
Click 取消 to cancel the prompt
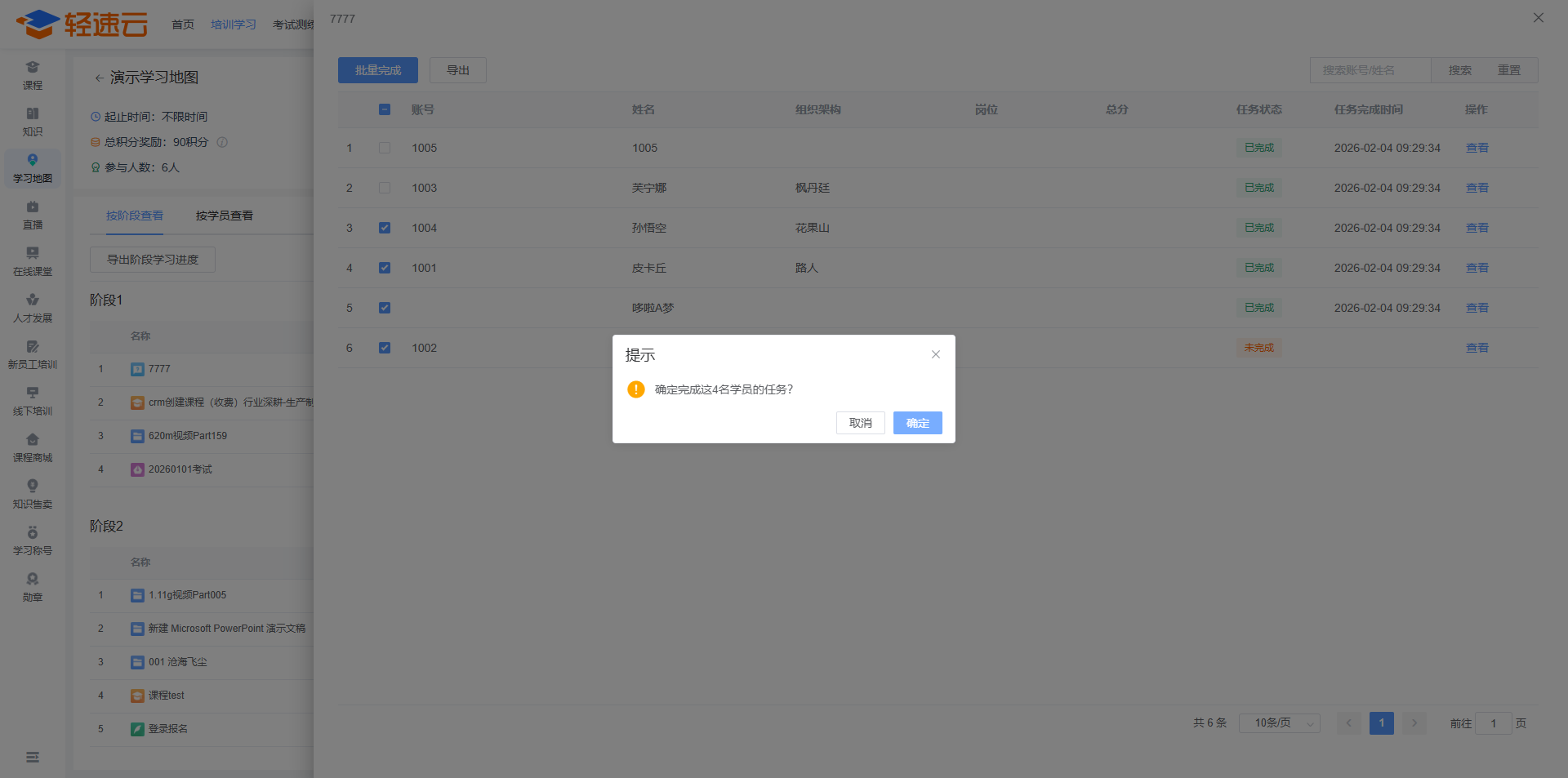[x=860, y=423]
